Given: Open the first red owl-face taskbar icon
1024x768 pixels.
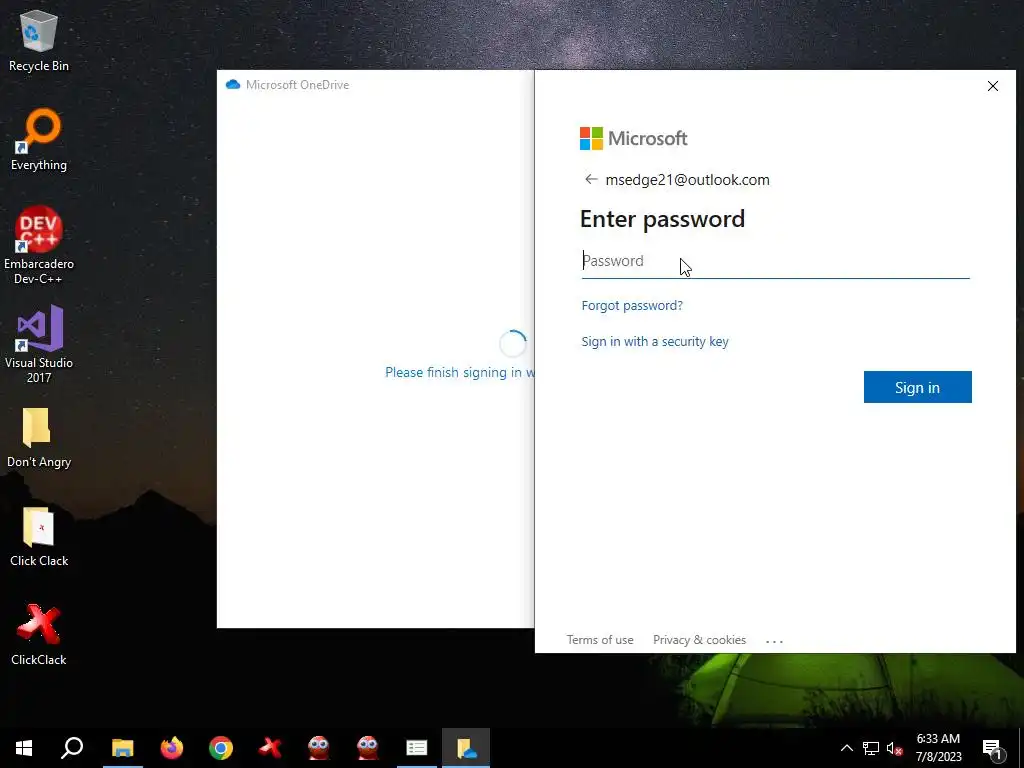Looking at the screenshot, I should (x=319, y=748).
